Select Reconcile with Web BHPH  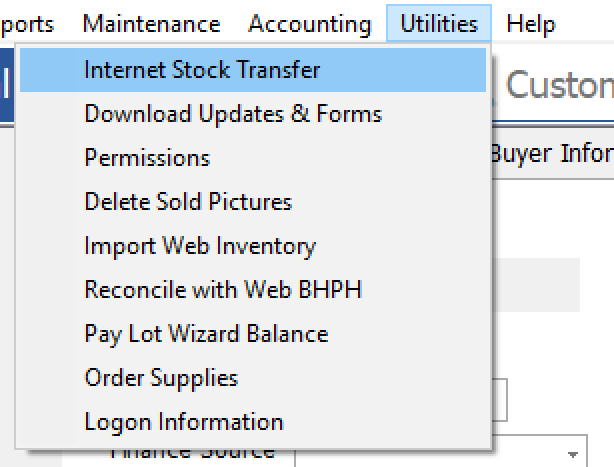(223, 290)
